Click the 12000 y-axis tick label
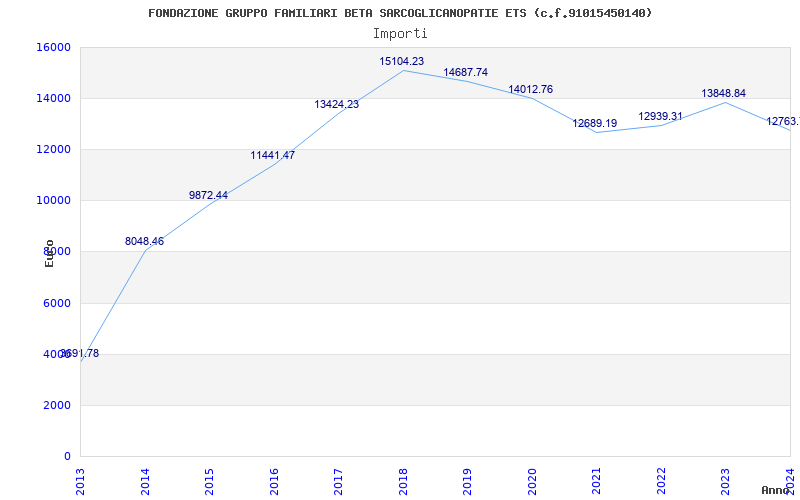Image resolution: width=800 pixels, height=500 pixels. coord(53,149)
